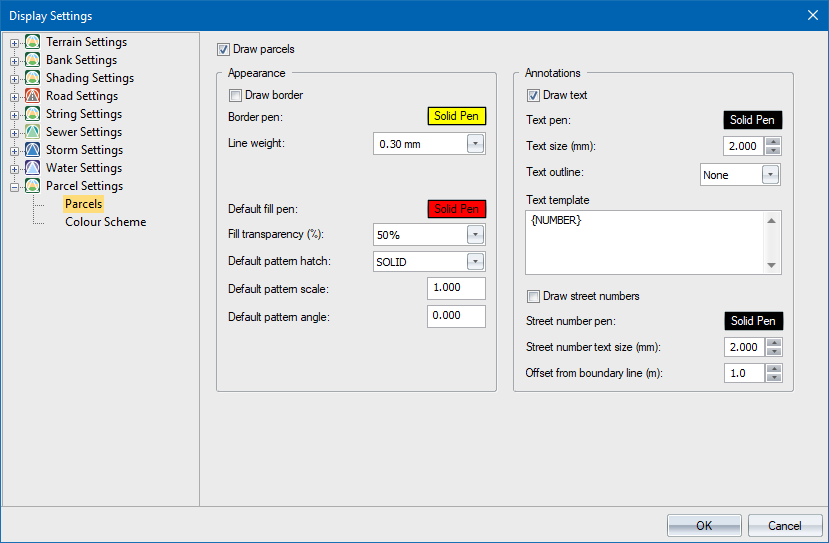The image size is (829, 543).
Task: Uncheck the Draw parcels checkbox
Action: click(224, 49)
